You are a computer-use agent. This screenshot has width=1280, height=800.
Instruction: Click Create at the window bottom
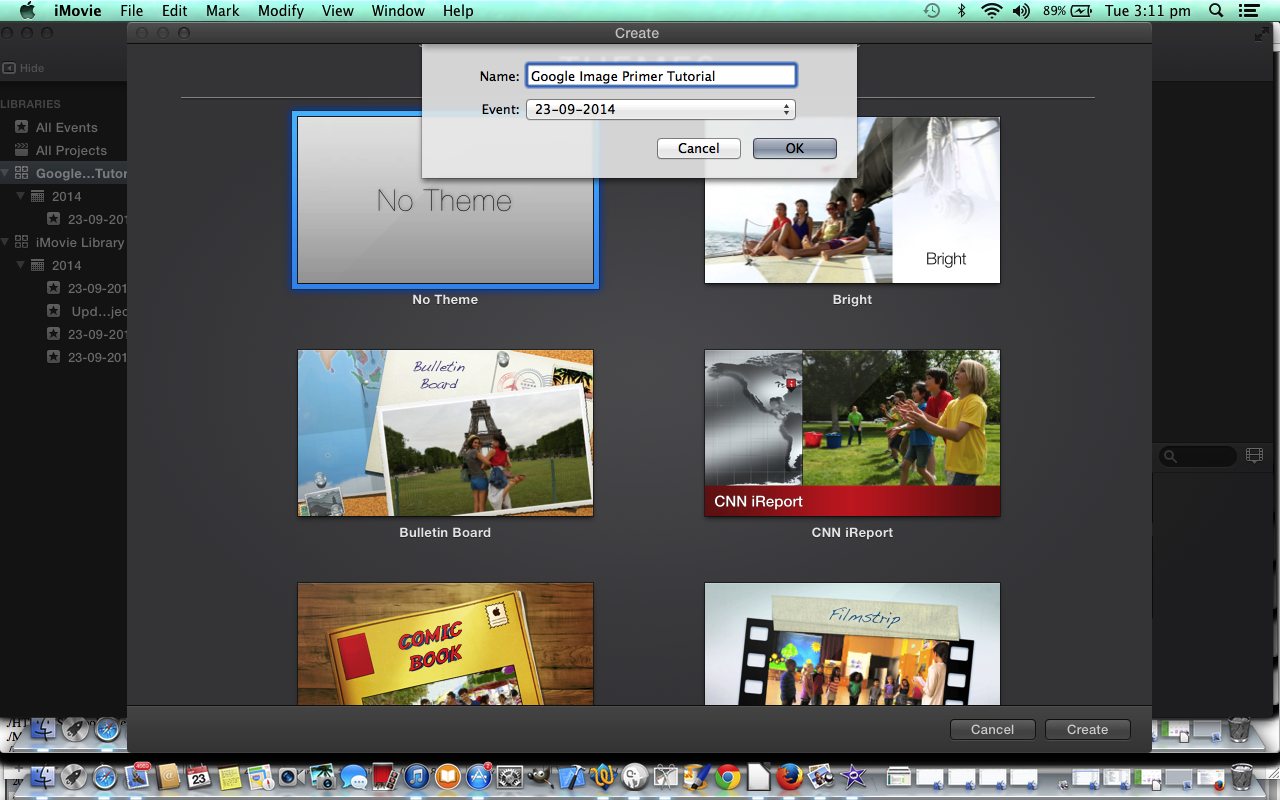point(1087,729)
